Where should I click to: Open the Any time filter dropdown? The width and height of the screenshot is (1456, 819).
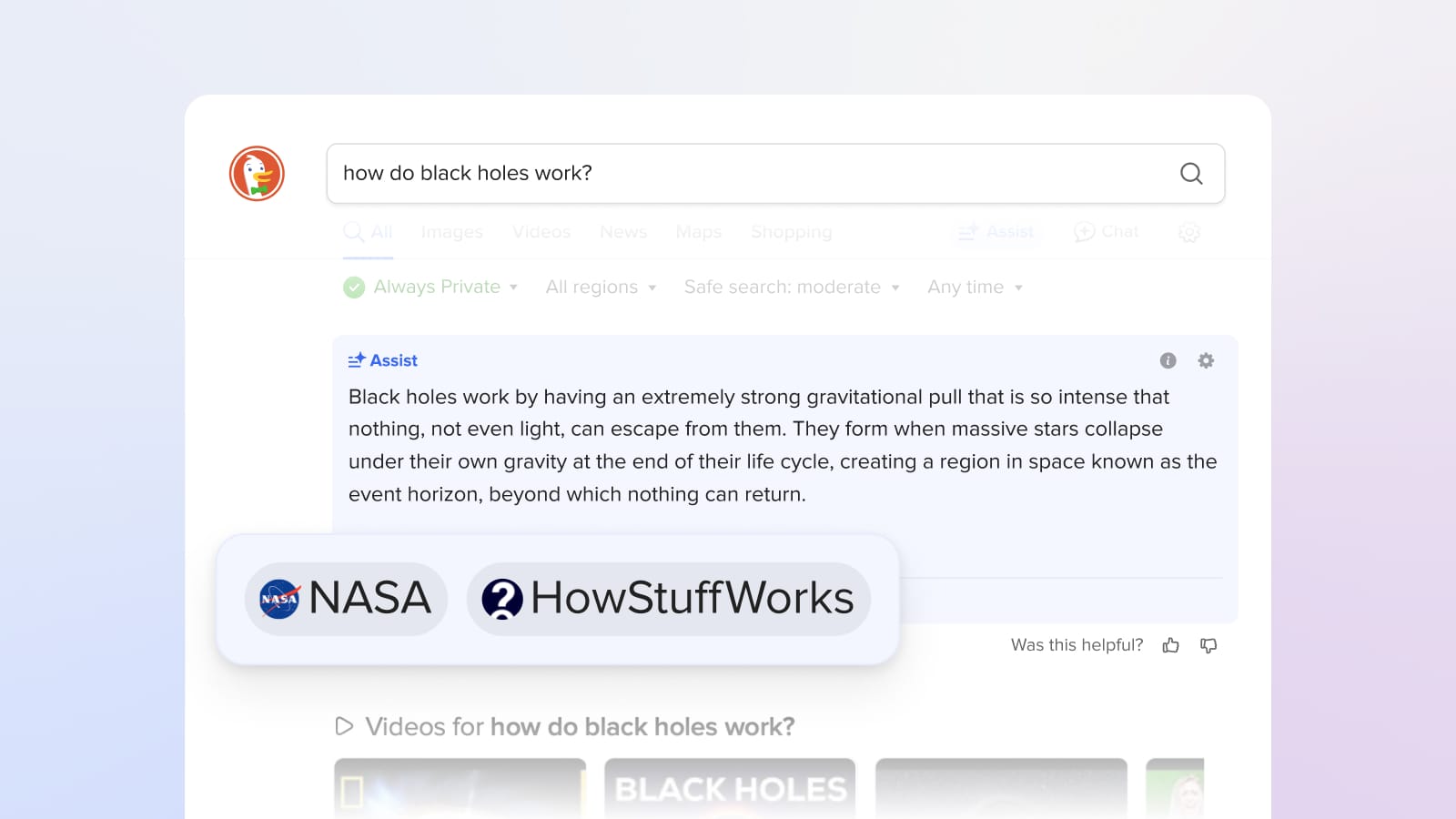click(975, 288)
